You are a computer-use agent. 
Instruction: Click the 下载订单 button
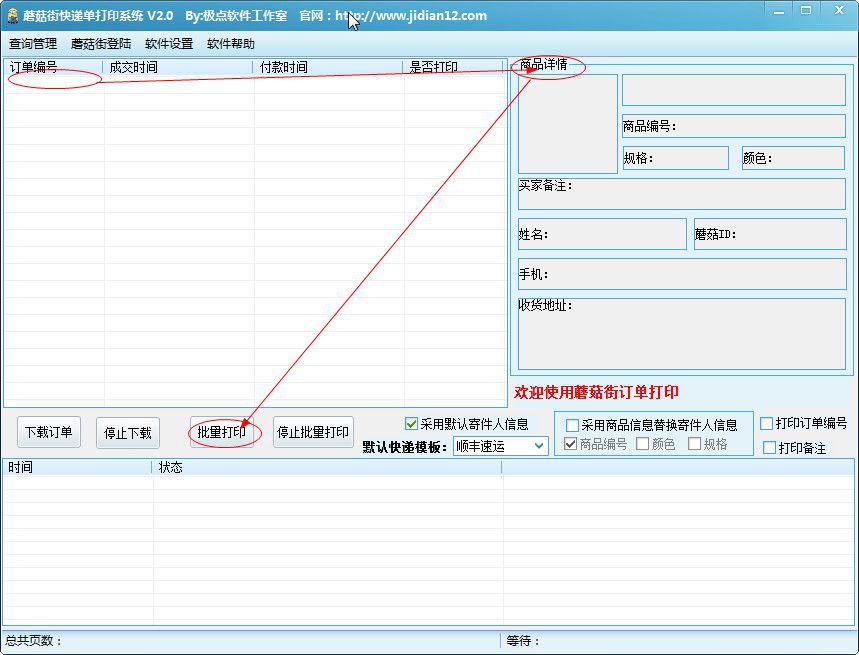coord(49,432)
